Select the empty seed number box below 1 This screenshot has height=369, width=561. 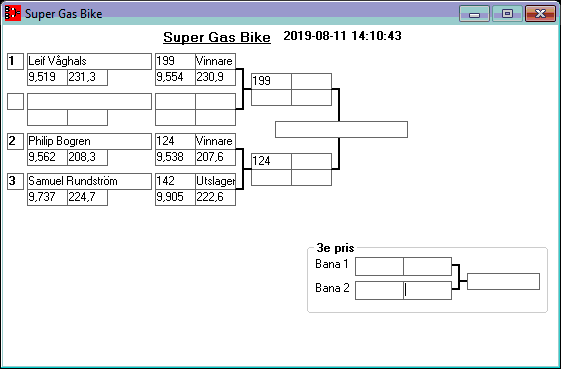click(x=15, y=101)
